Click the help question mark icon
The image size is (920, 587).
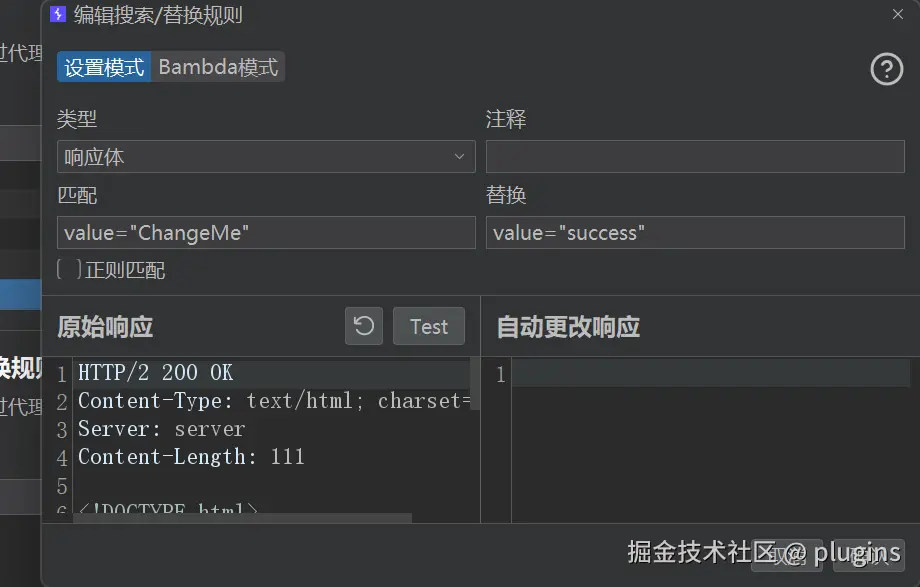point(886,69)
